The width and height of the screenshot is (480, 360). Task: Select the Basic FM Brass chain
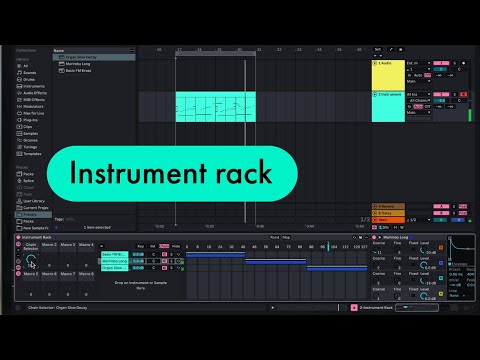pos(114,254)
